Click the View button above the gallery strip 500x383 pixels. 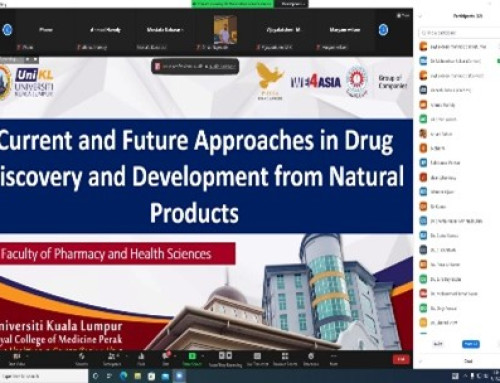coord(403,15)
